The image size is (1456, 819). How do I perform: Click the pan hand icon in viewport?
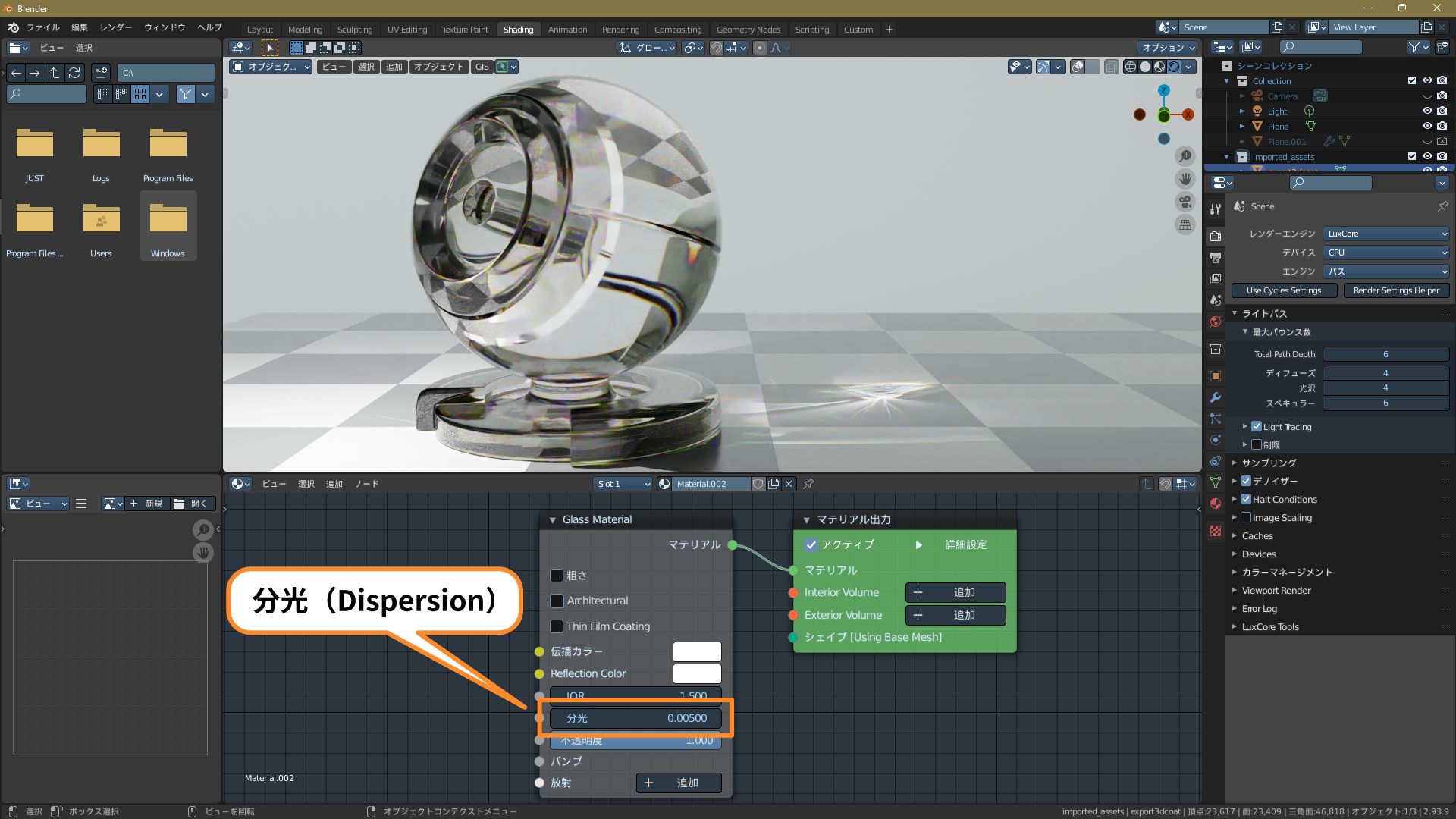click(x=1185, y=179)
